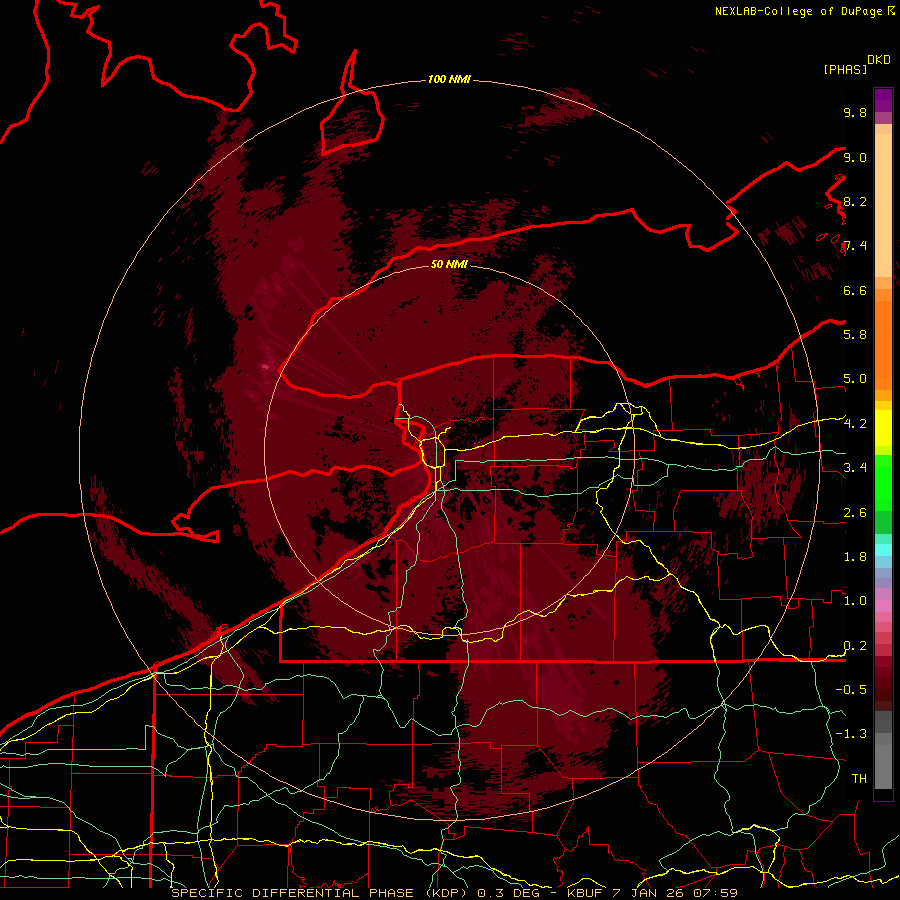
Task: Click the 9.8 value on color scale
Action: [x=855, y=112]
